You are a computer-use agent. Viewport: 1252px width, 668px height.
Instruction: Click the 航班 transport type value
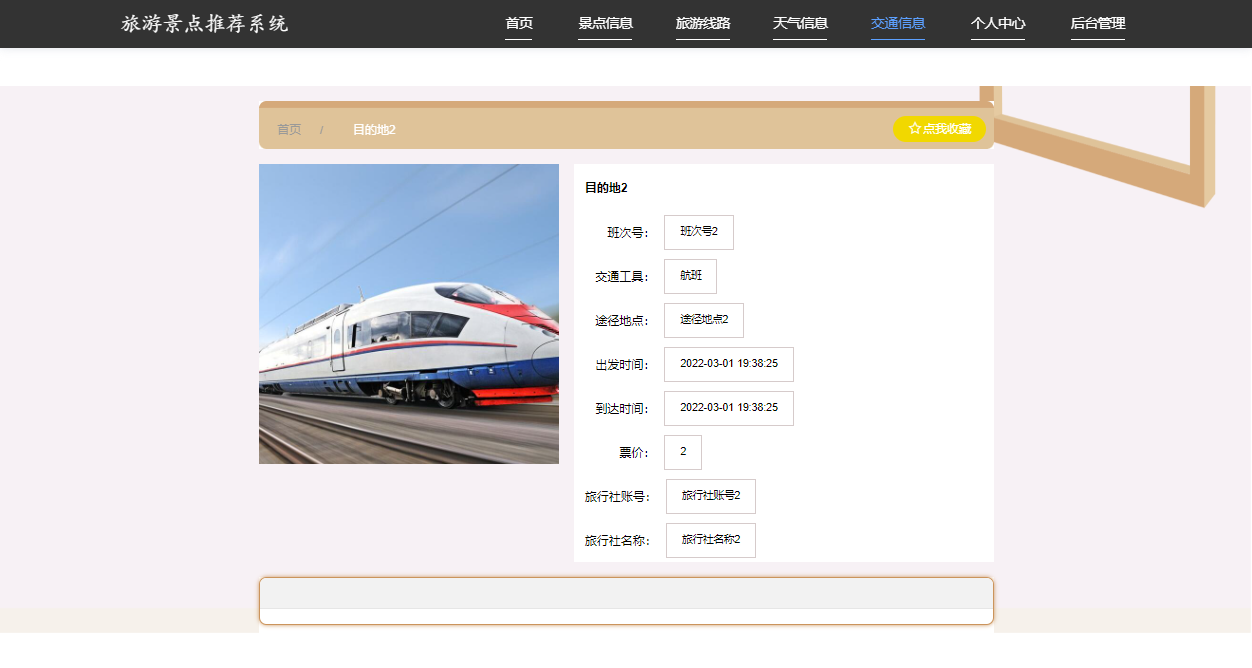691,276
